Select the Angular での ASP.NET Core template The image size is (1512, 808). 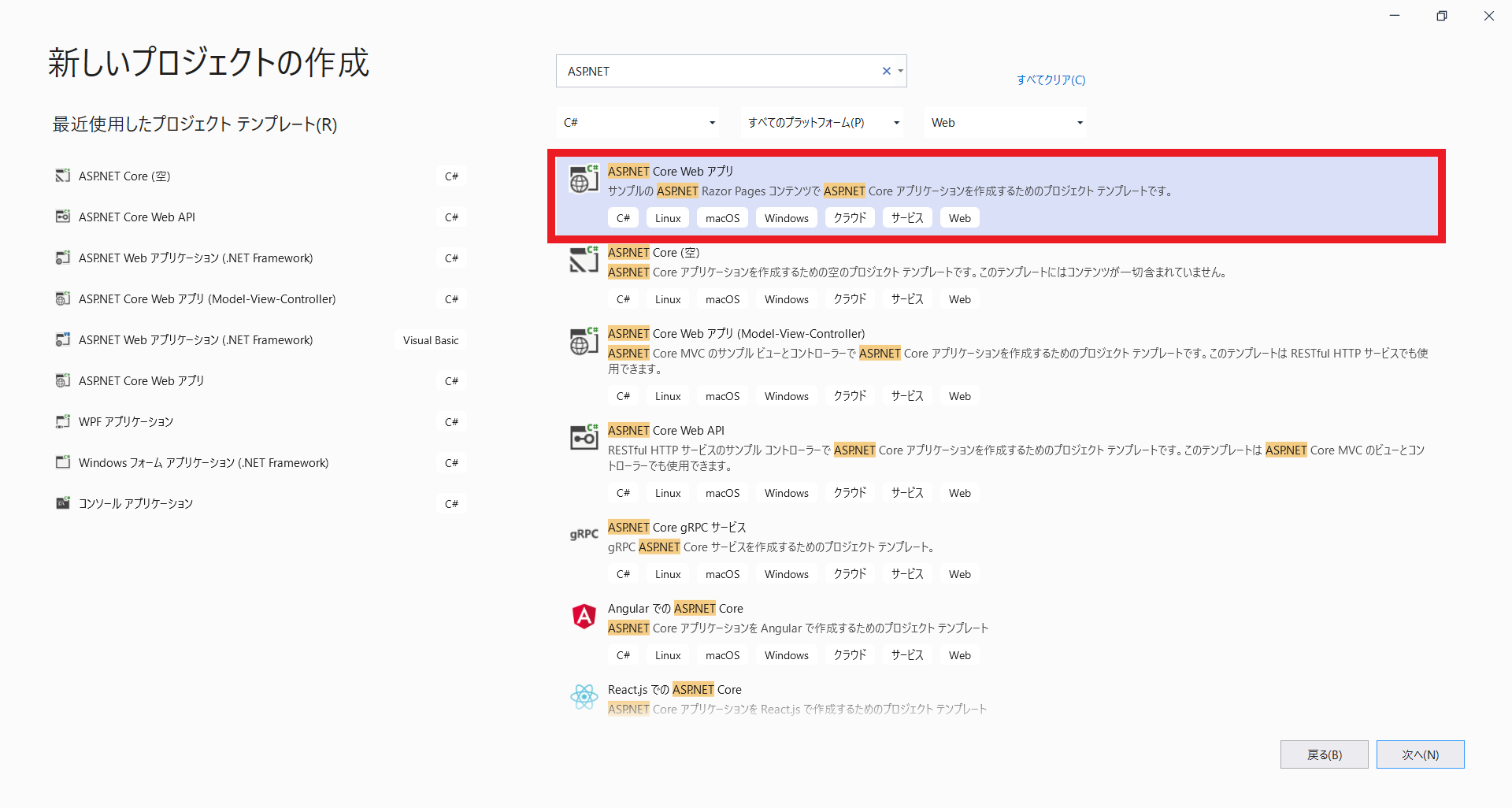(x=676, y=608)
